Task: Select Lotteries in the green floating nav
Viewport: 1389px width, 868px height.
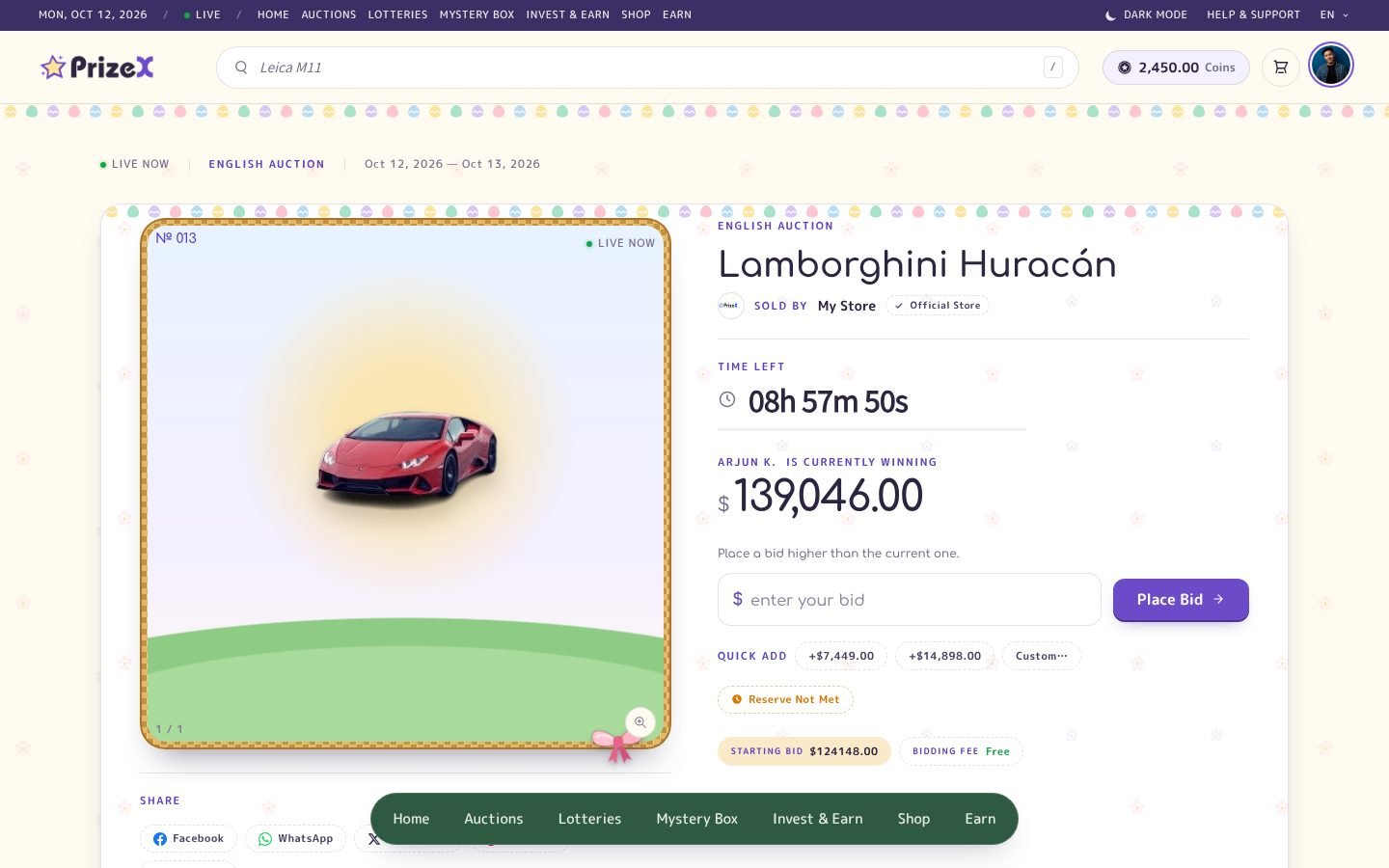Action: pos(589,819)
